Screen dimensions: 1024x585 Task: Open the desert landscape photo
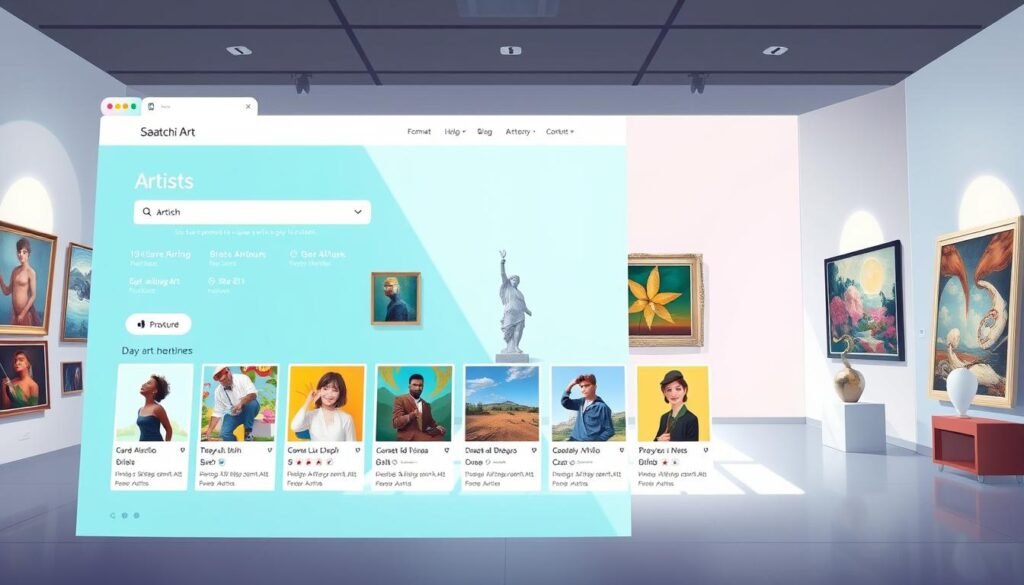tap(502, 403)
